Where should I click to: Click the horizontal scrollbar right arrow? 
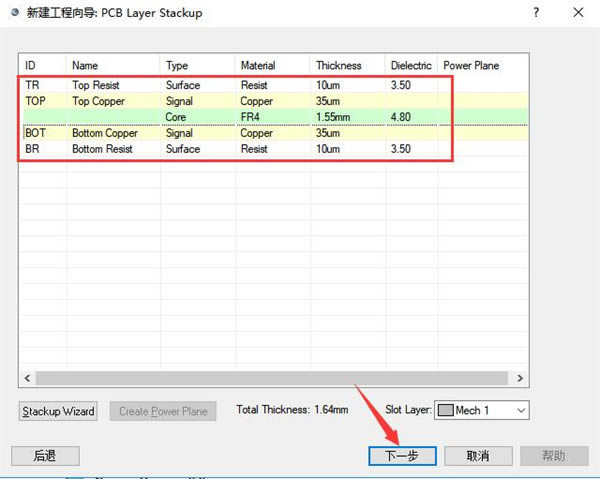pos(521,379)
